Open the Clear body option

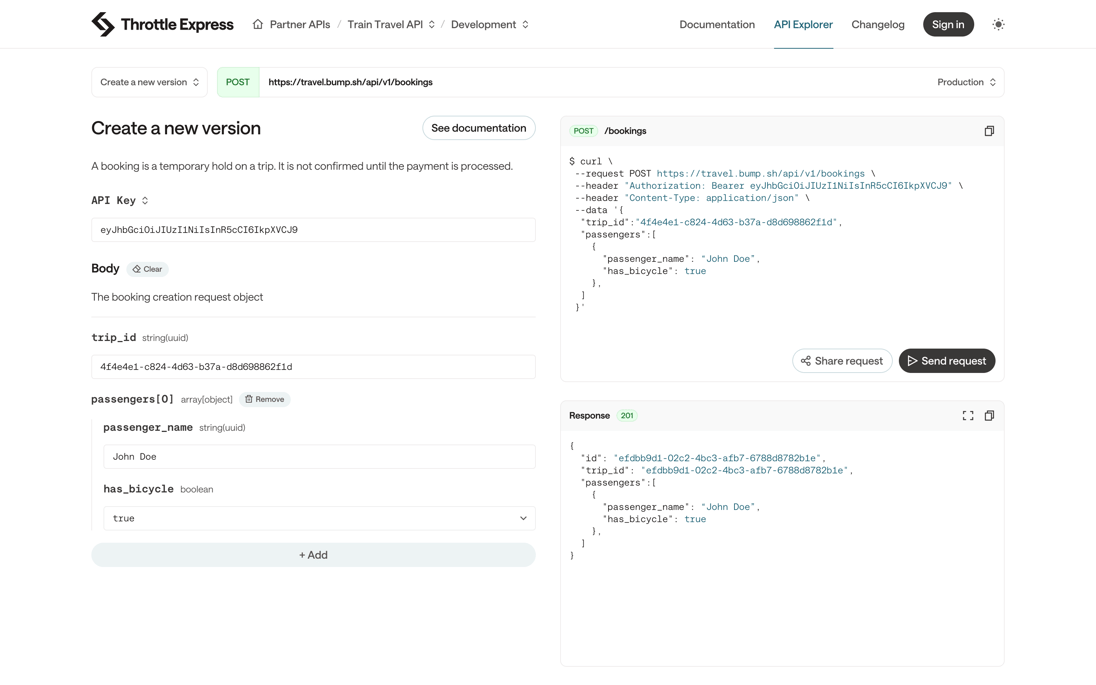(x=148, y=268)
